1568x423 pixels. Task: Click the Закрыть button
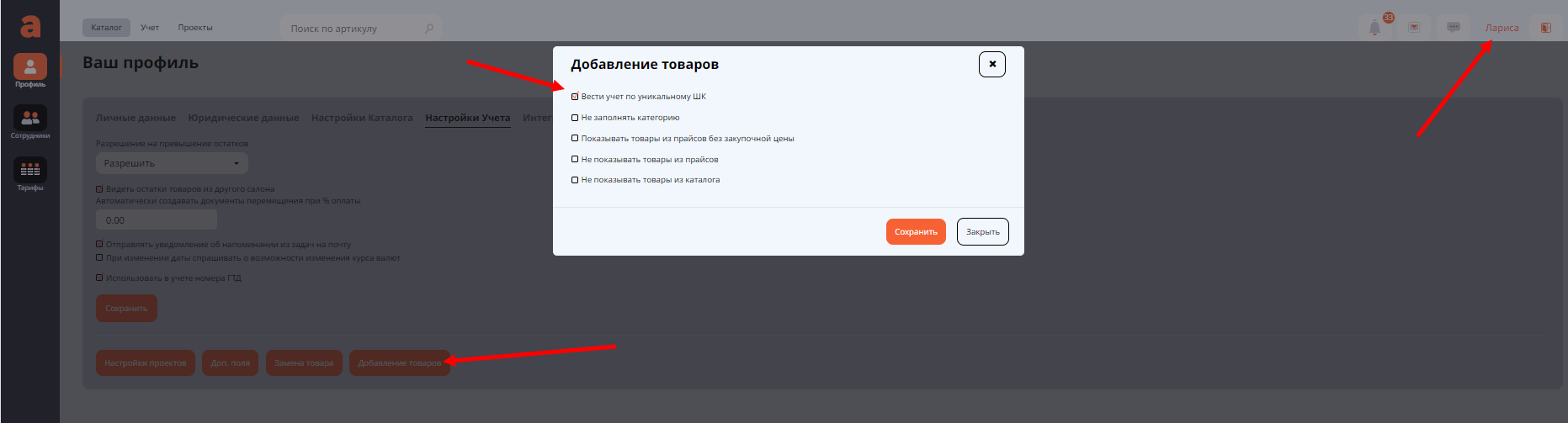[982, 232]
